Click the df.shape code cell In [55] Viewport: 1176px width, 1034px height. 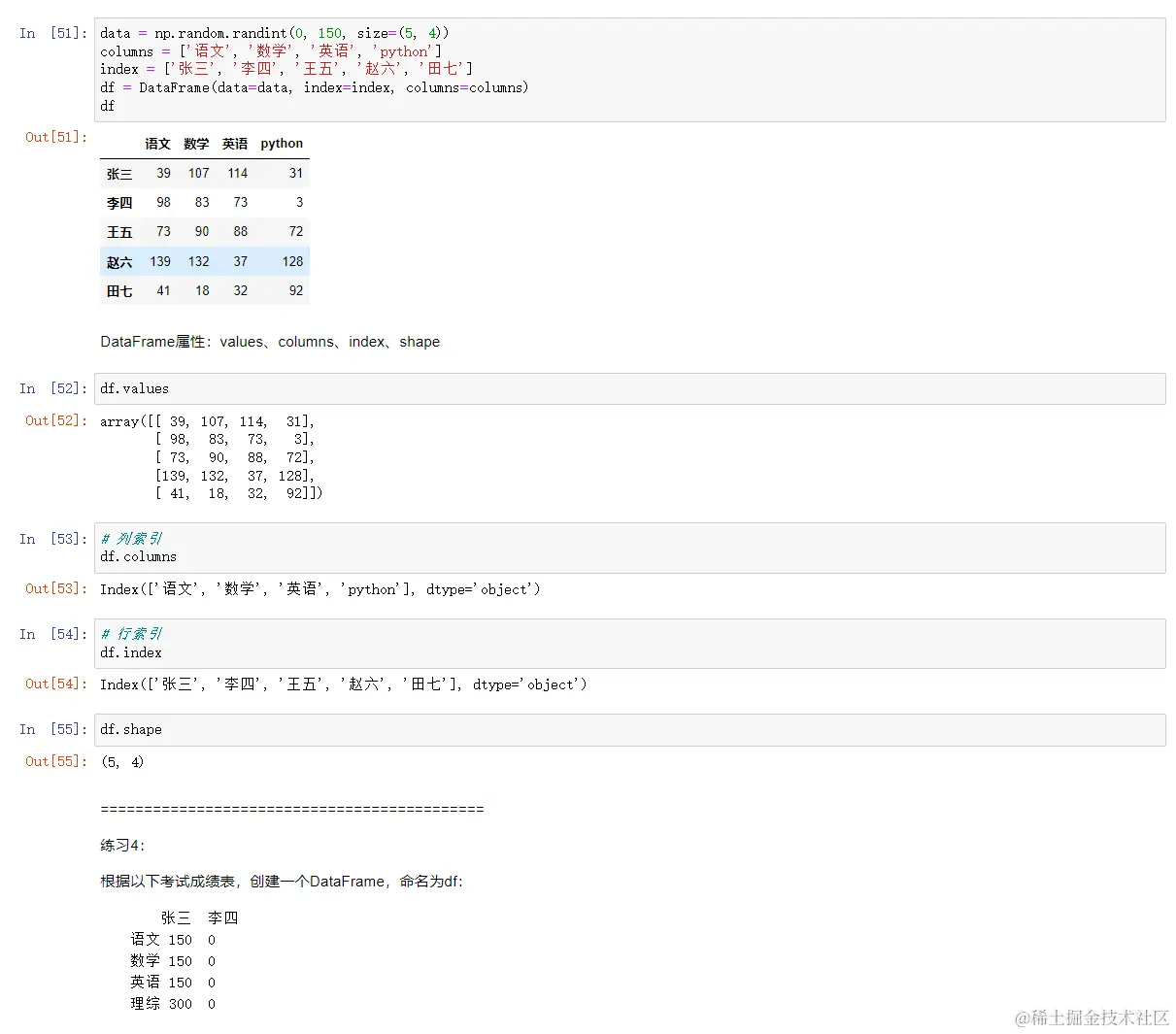[629, 730]
